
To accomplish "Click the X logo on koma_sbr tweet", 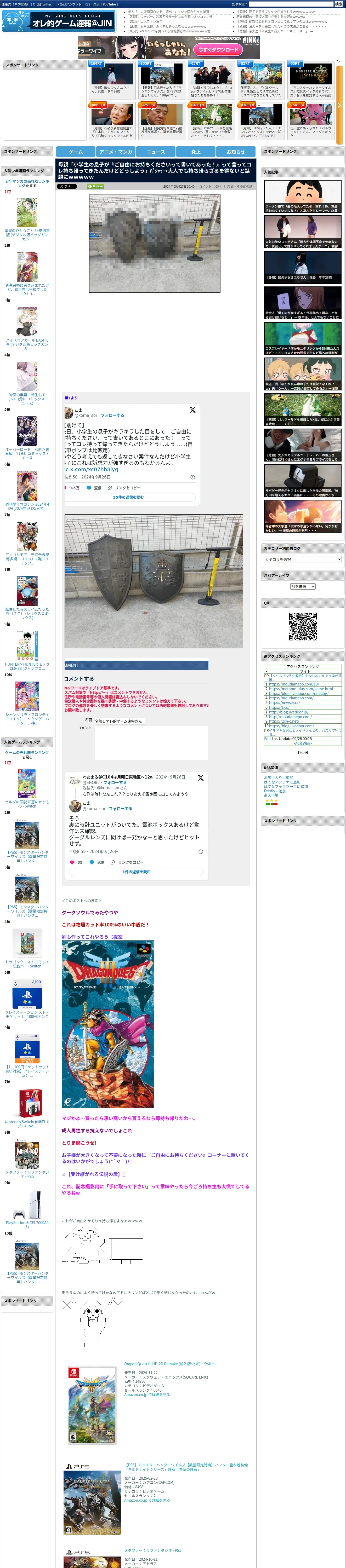I will 192,410.
